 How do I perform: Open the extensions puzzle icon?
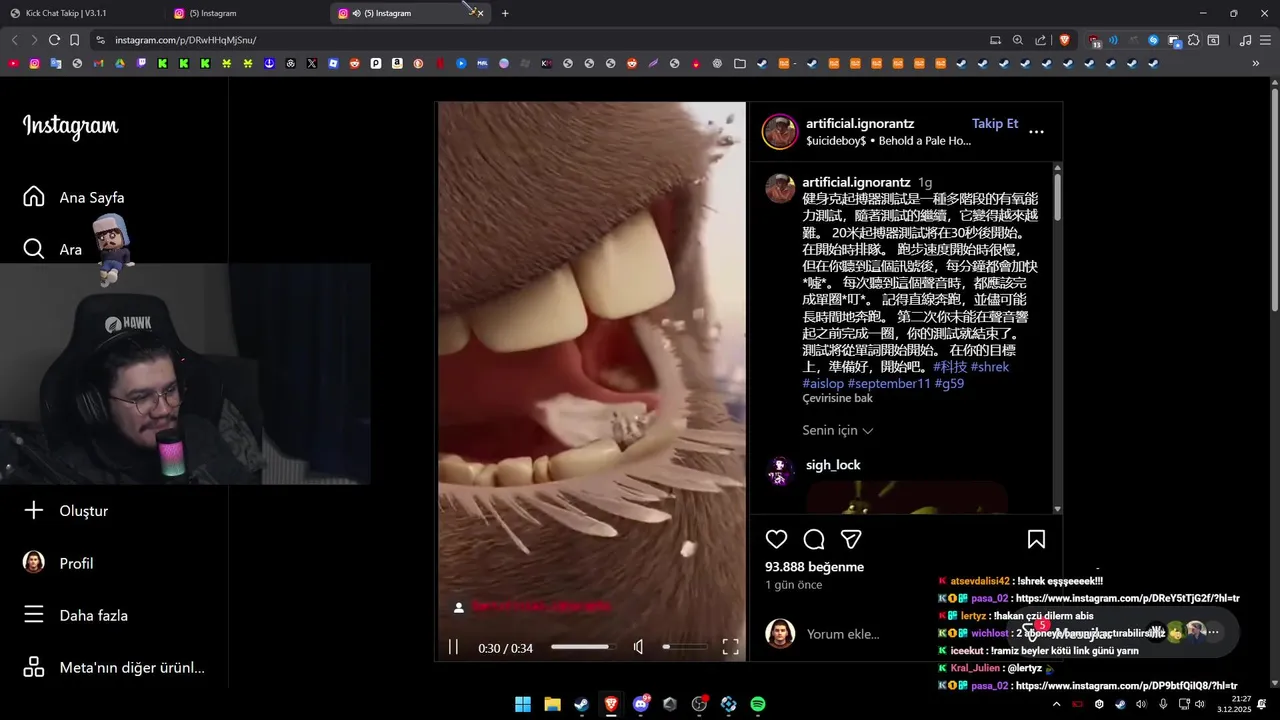coord(1194,40)
